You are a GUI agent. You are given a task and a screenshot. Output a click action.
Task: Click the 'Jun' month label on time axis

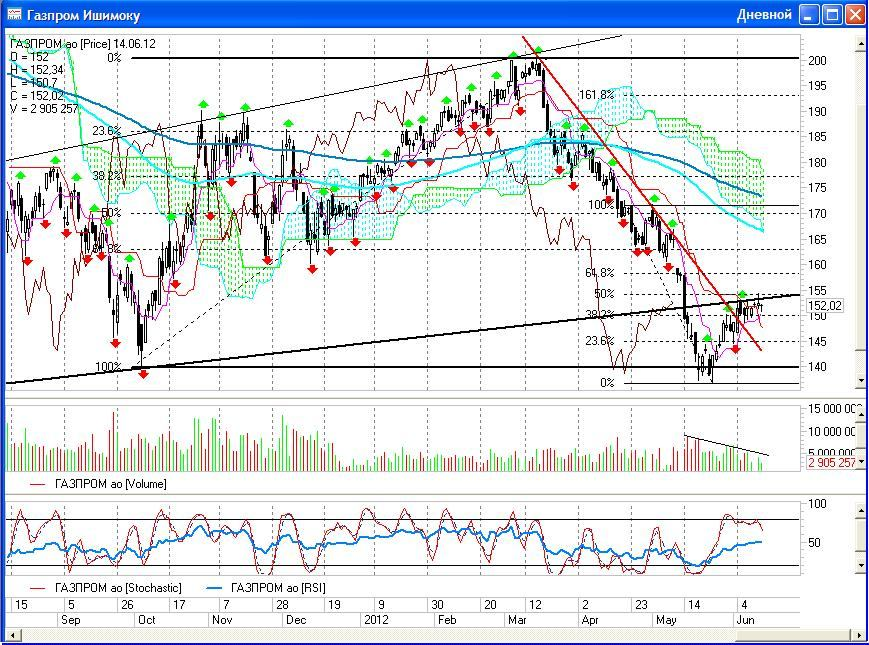pyautogui.click(x=745, y=620)
